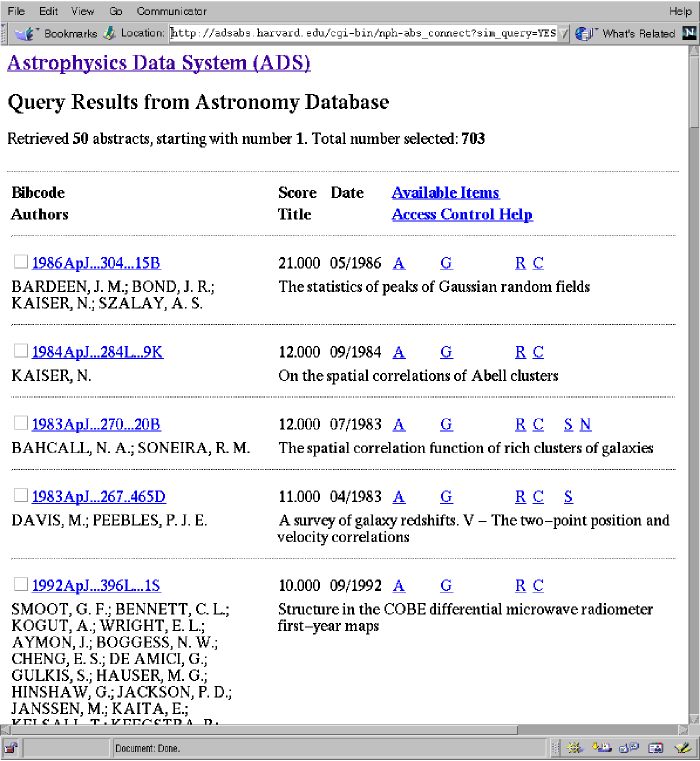The image size is (700, 761).
Task: Open bibcode link 1984ApJ...284L...9K
Action: click(x=98, y=352)
